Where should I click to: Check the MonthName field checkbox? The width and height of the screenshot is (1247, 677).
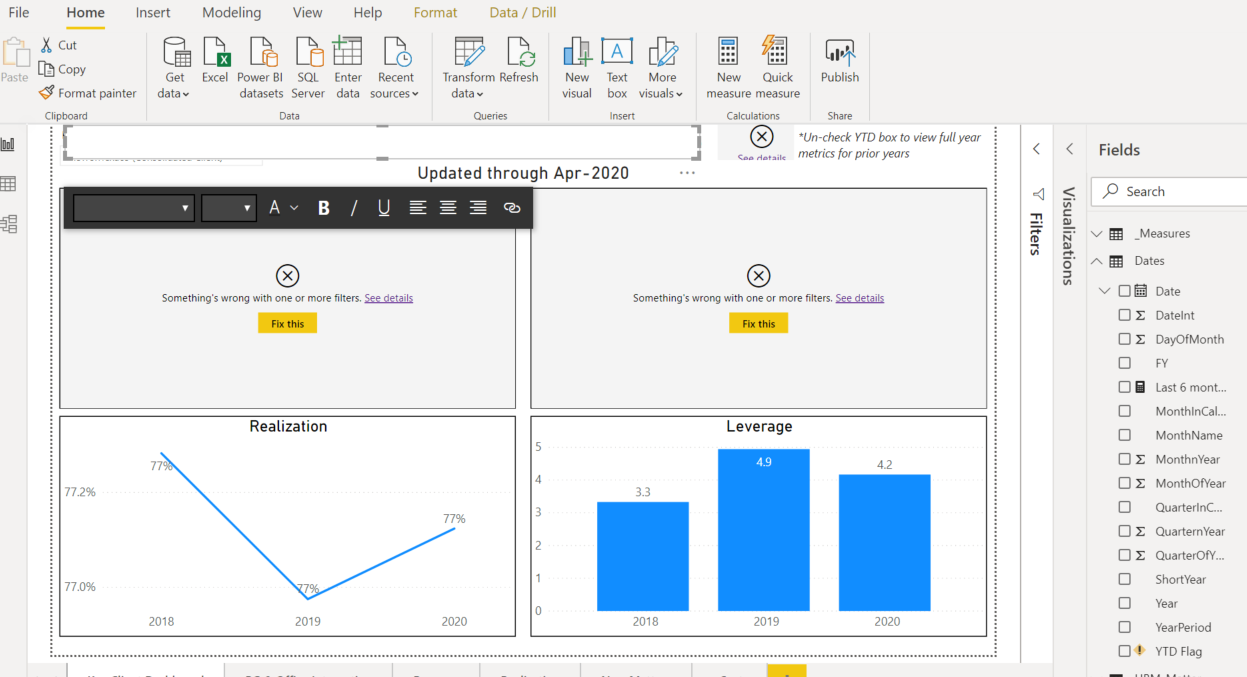pos(1125,435)
